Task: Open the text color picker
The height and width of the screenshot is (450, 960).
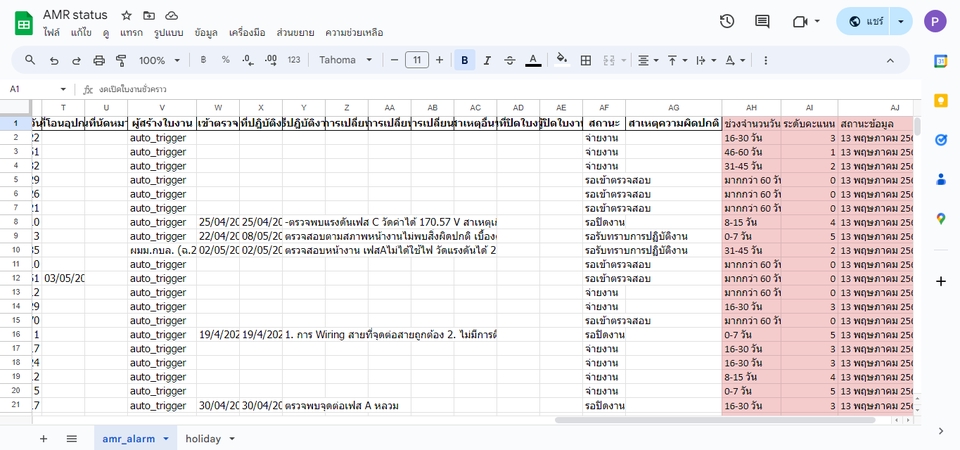Action: (533, 60)
